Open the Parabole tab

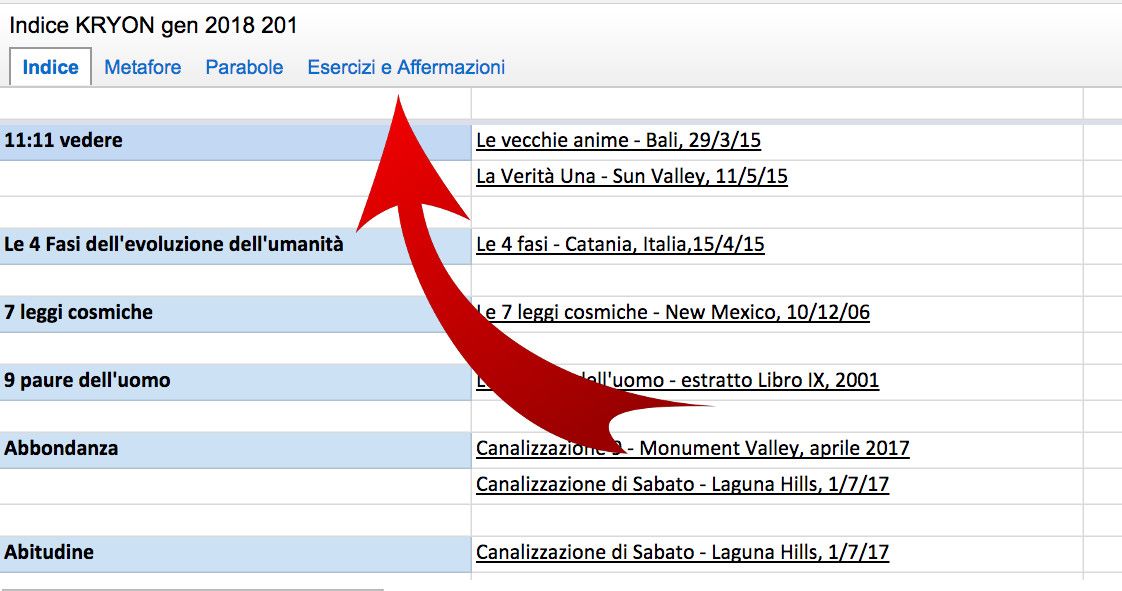[x=244, y=68]
